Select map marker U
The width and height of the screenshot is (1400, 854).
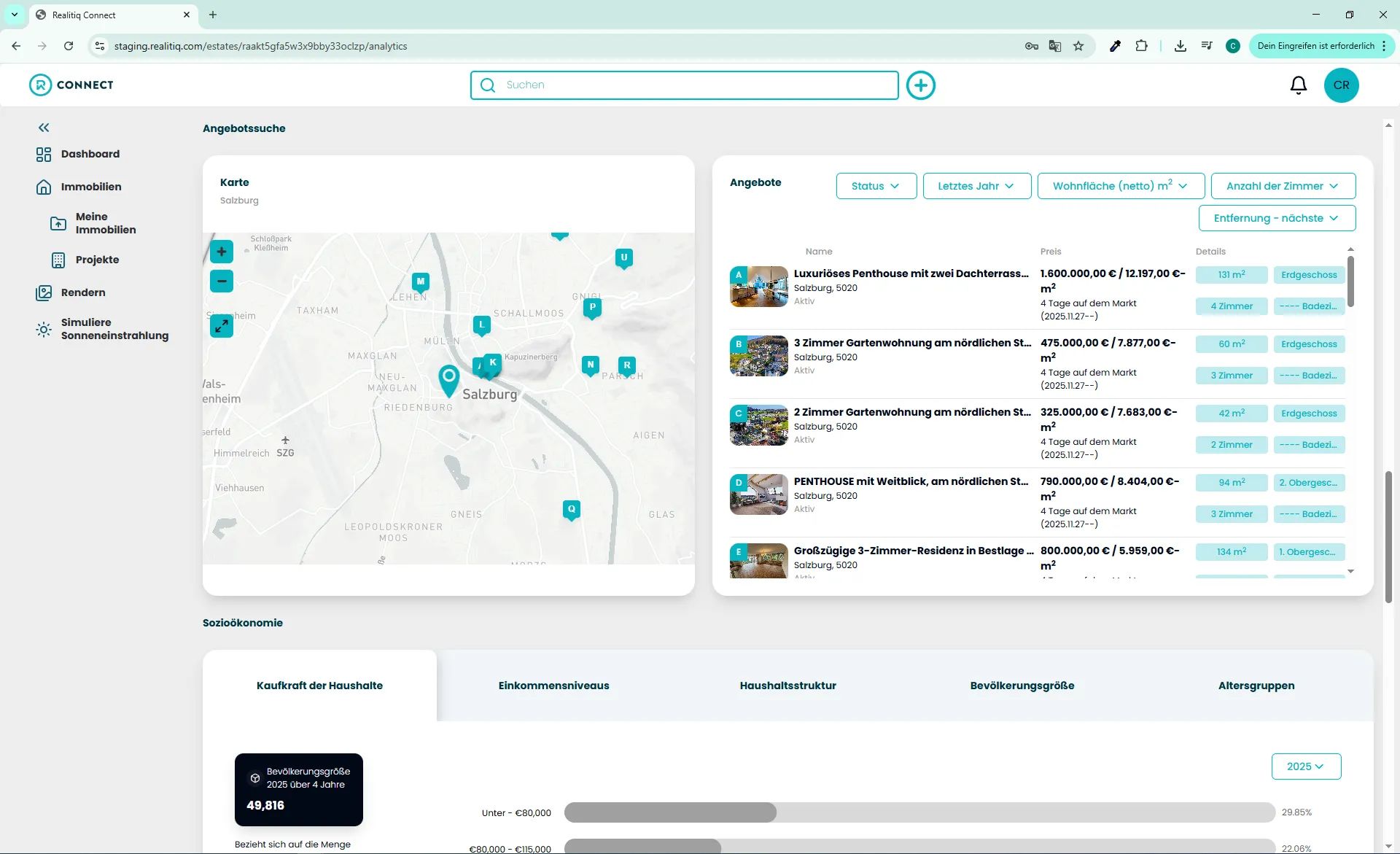[623, 258]
